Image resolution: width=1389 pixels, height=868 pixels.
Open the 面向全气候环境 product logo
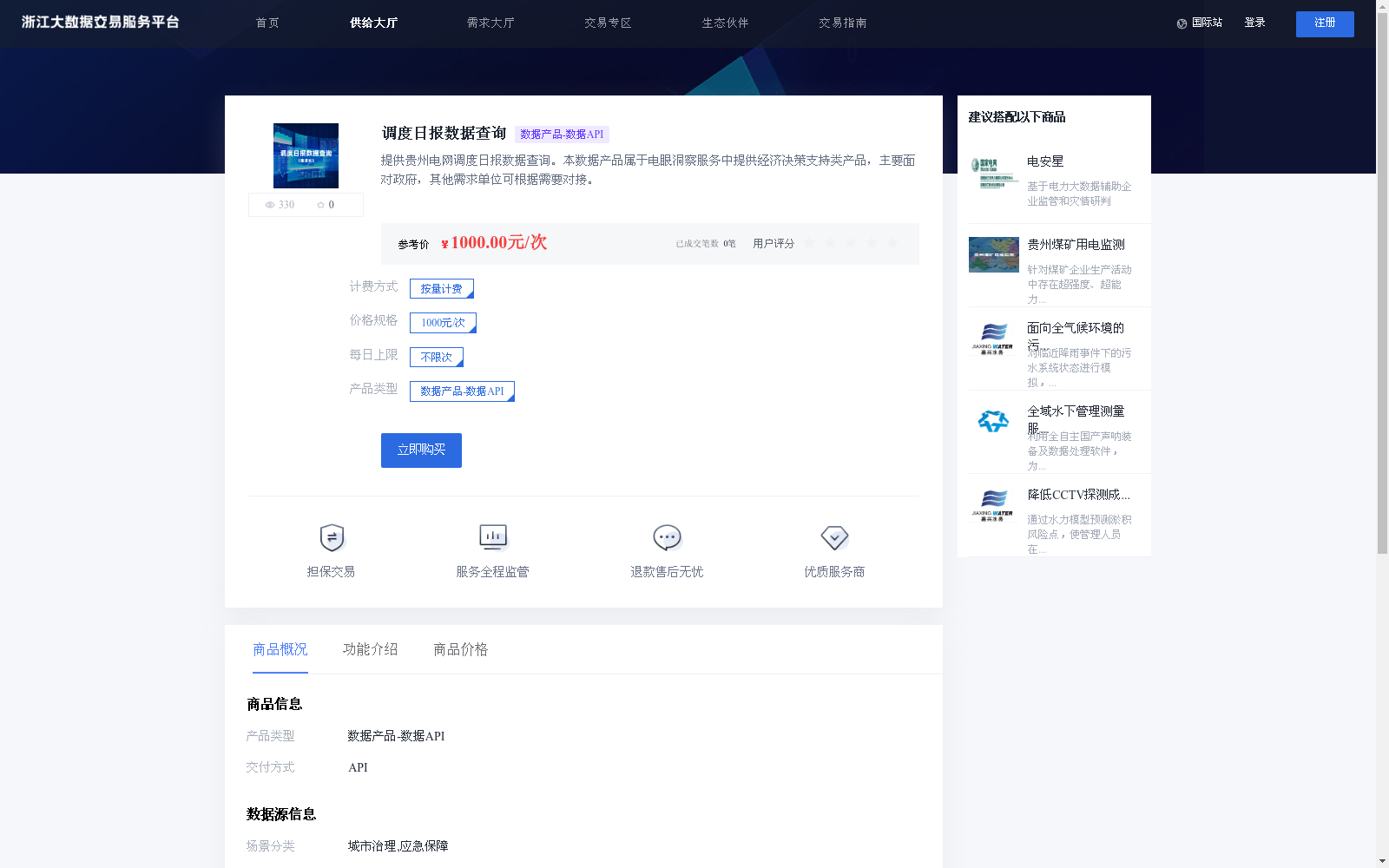[x=994, y=339]
